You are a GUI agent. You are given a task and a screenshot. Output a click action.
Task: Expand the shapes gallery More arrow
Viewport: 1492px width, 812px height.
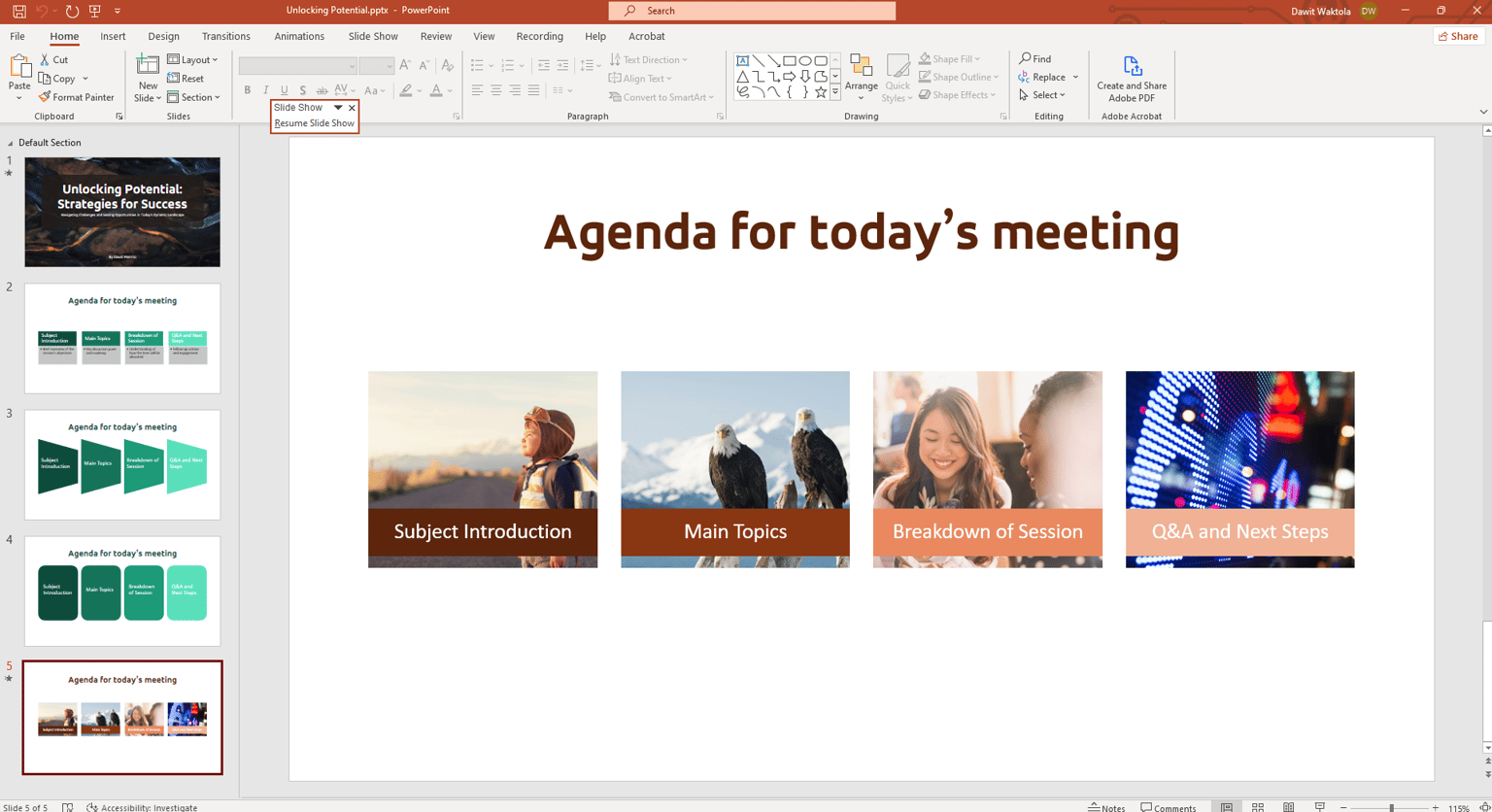click(x=834, y=92)
